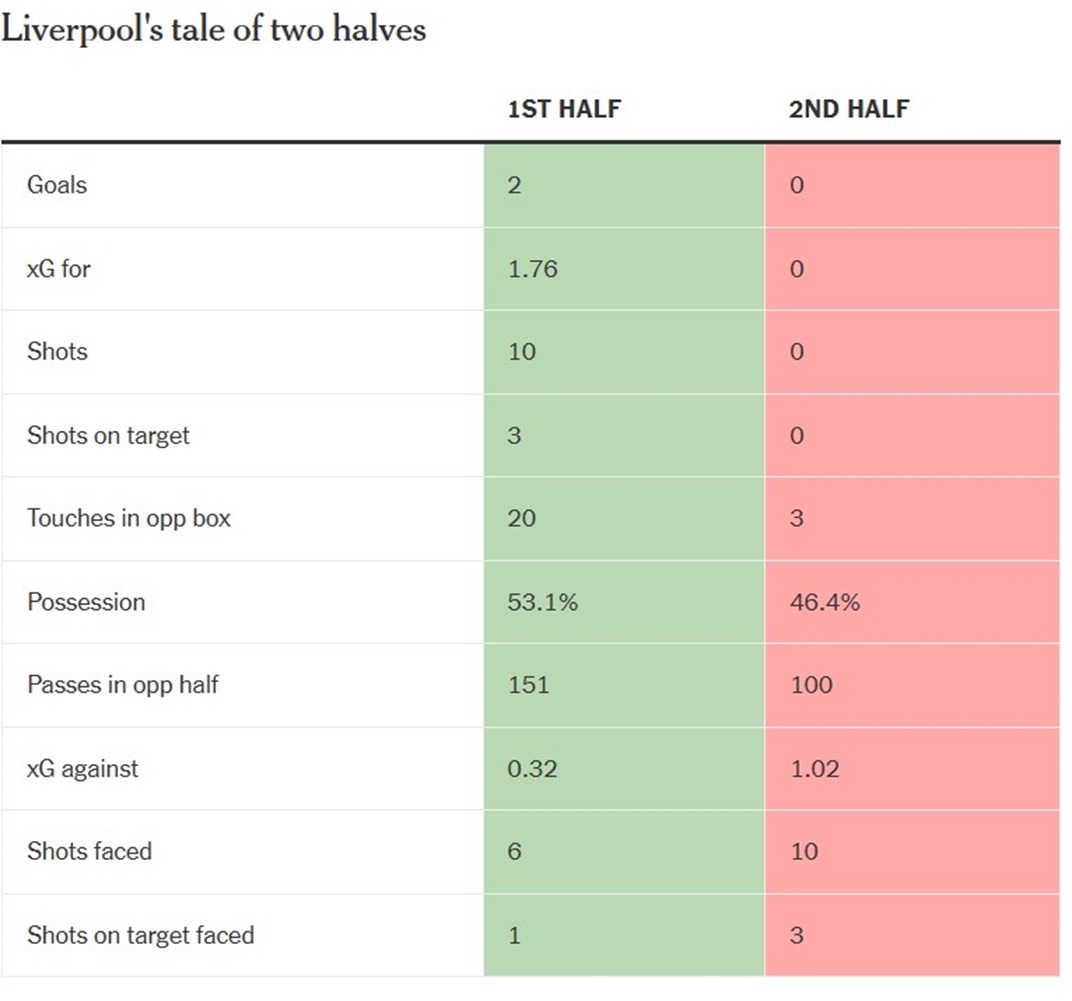Screen dimensions: 1072x1001
Task: Click the Shots on target row label
Action: [108, 436]
